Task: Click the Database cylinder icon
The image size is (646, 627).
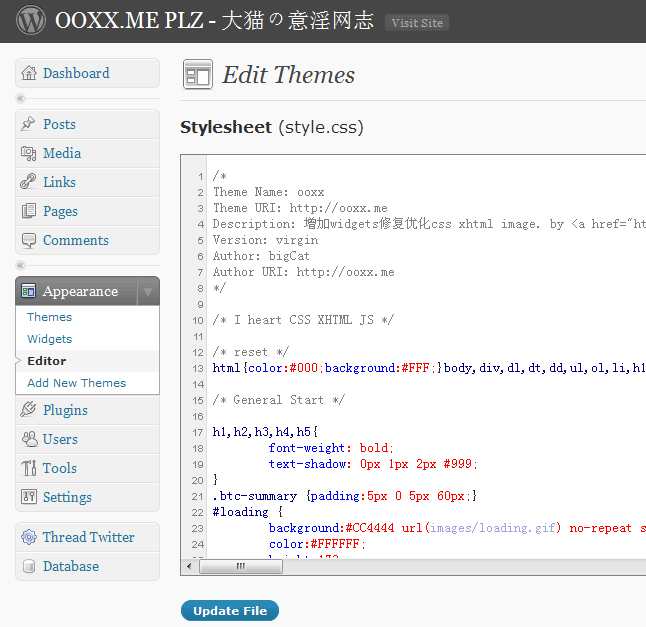Action: click(29, 566)
